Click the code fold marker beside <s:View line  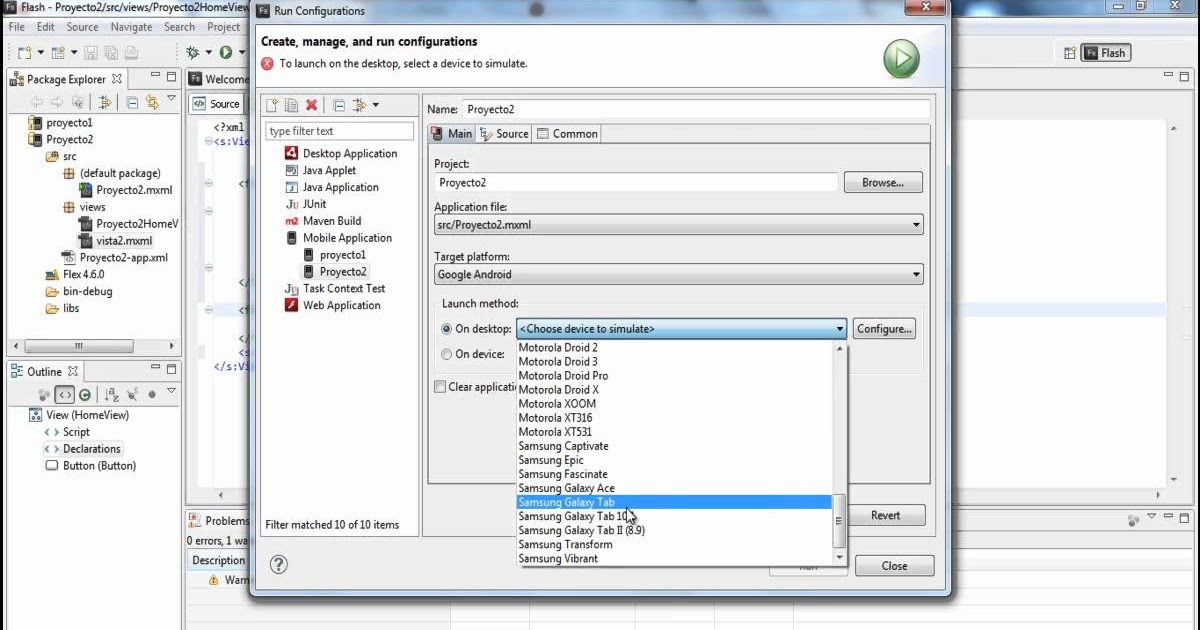click(208, 142)
